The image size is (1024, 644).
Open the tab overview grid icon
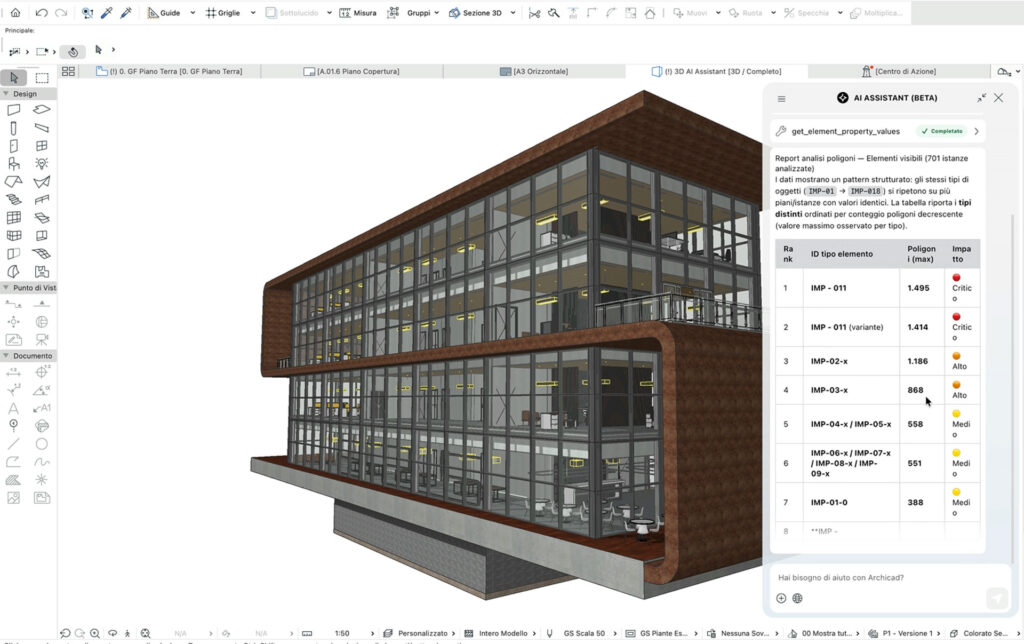tap(68, 71)
